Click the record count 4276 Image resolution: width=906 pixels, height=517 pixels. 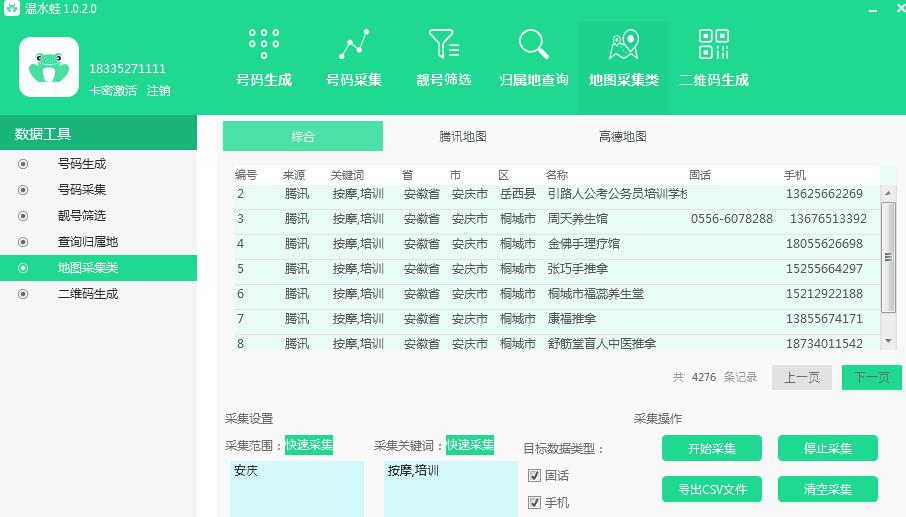[x=704, y=377]
